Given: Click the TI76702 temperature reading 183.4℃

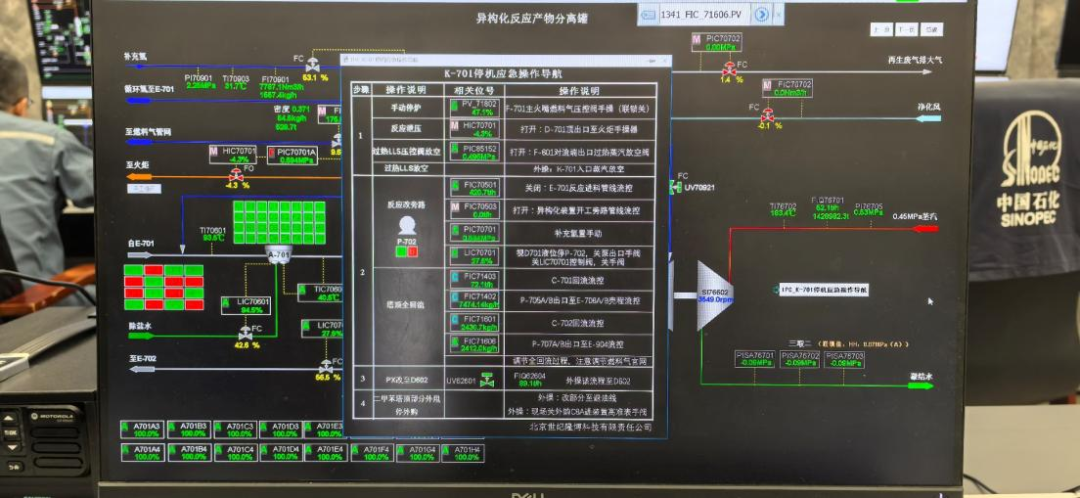Looking at the screenshot, I should tap(783, 214).
